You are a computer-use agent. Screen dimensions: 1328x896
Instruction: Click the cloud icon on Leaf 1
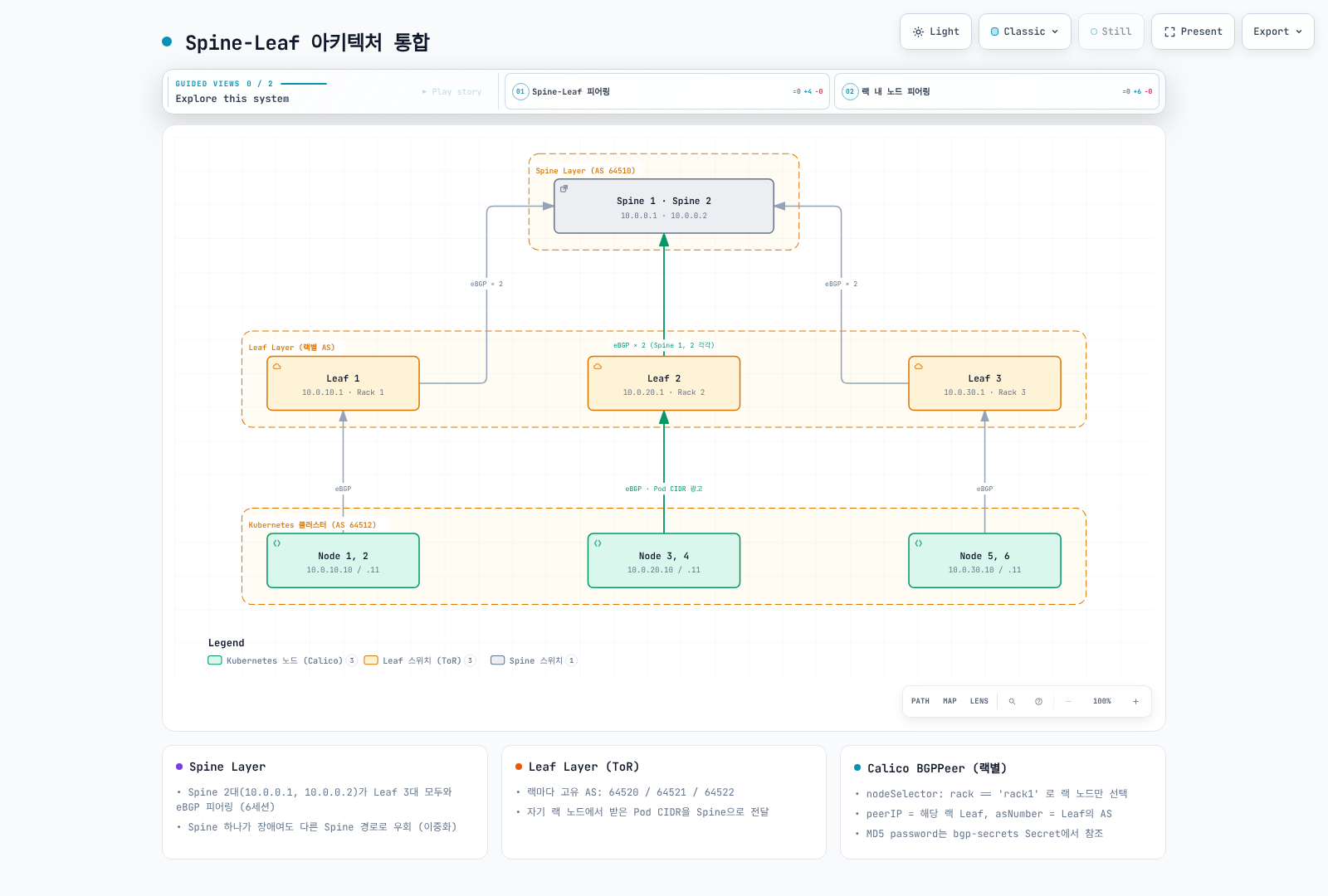point(277,366)
